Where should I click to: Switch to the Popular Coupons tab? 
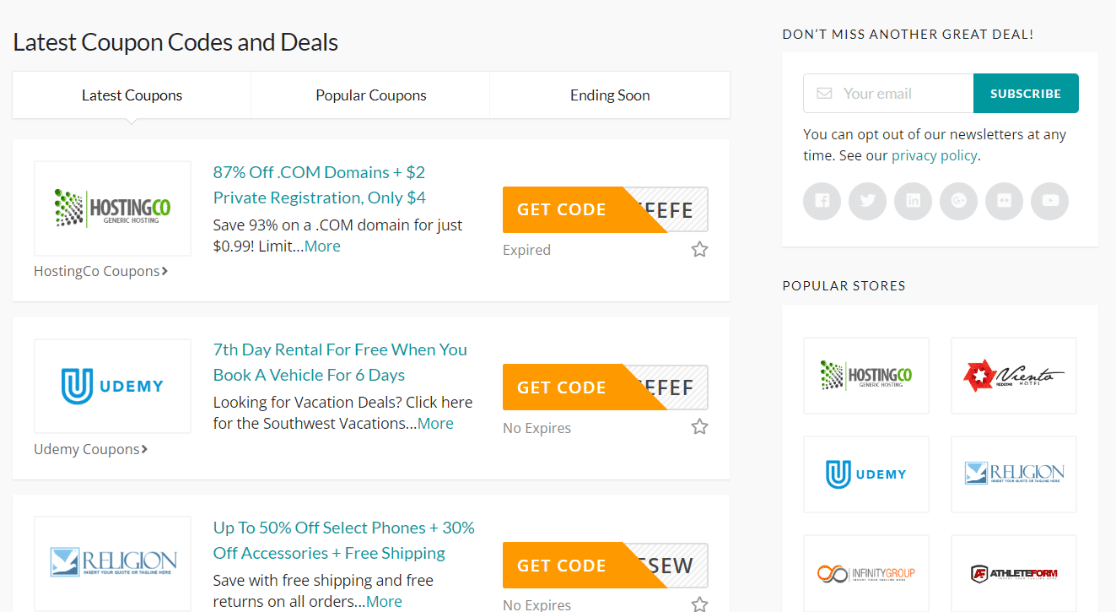coord(371,96)
